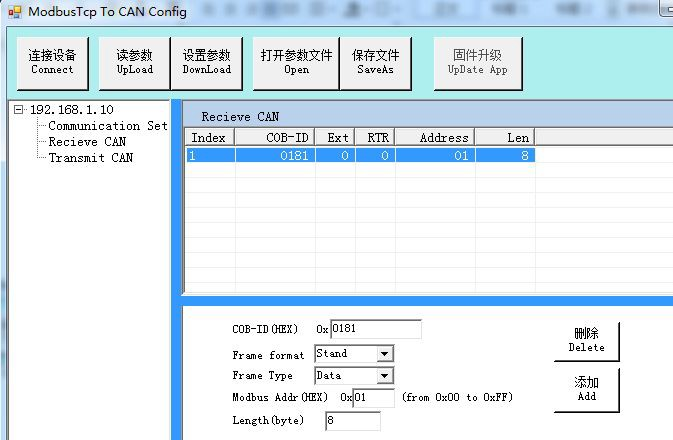This screenshot has height=440, width=673.
Task: Select Communication Set in the tree
Action: (x=108, y=126)
